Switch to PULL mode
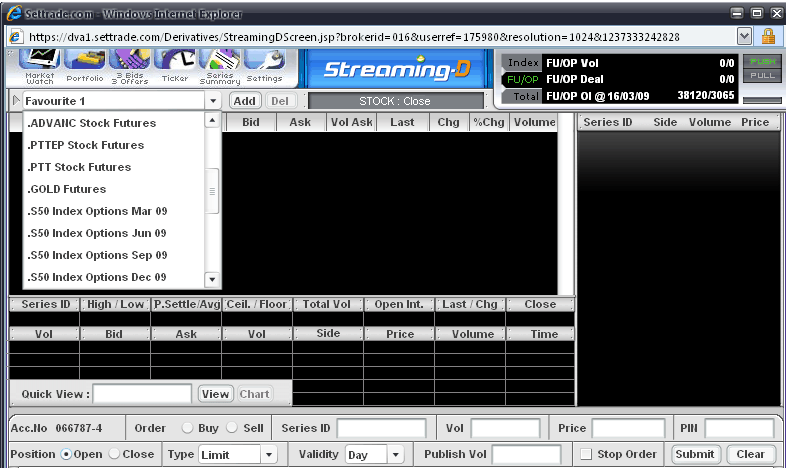786x468 pixels. pos(762,76)
